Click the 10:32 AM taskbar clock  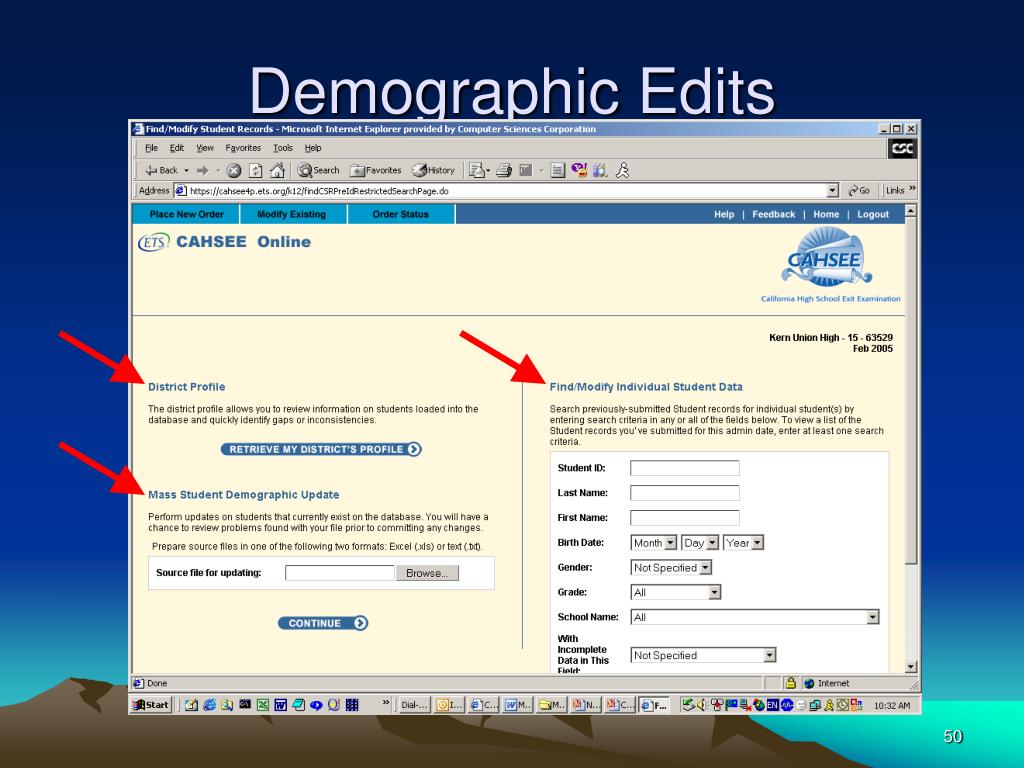click(891, 705)
